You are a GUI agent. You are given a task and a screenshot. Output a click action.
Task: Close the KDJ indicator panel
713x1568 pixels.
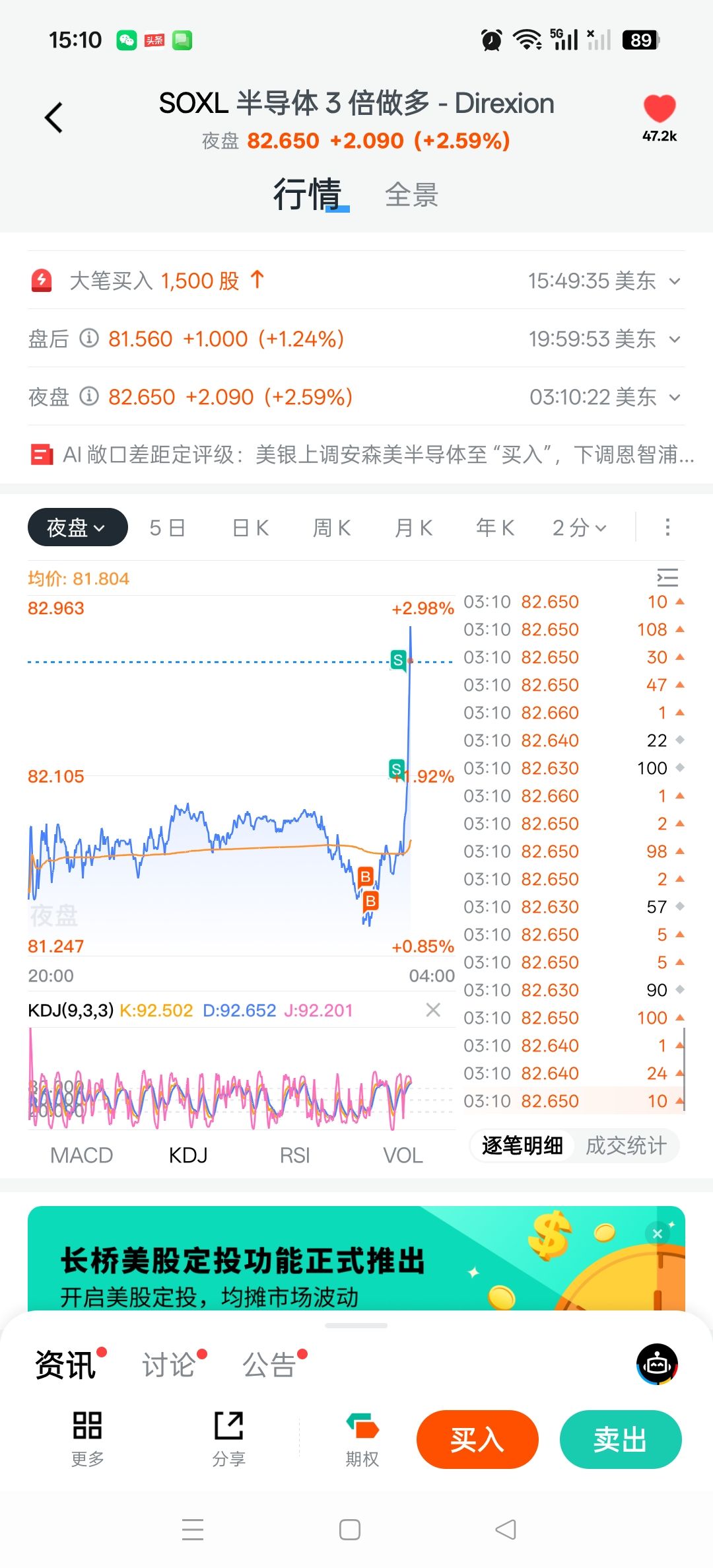[433, 1009]
